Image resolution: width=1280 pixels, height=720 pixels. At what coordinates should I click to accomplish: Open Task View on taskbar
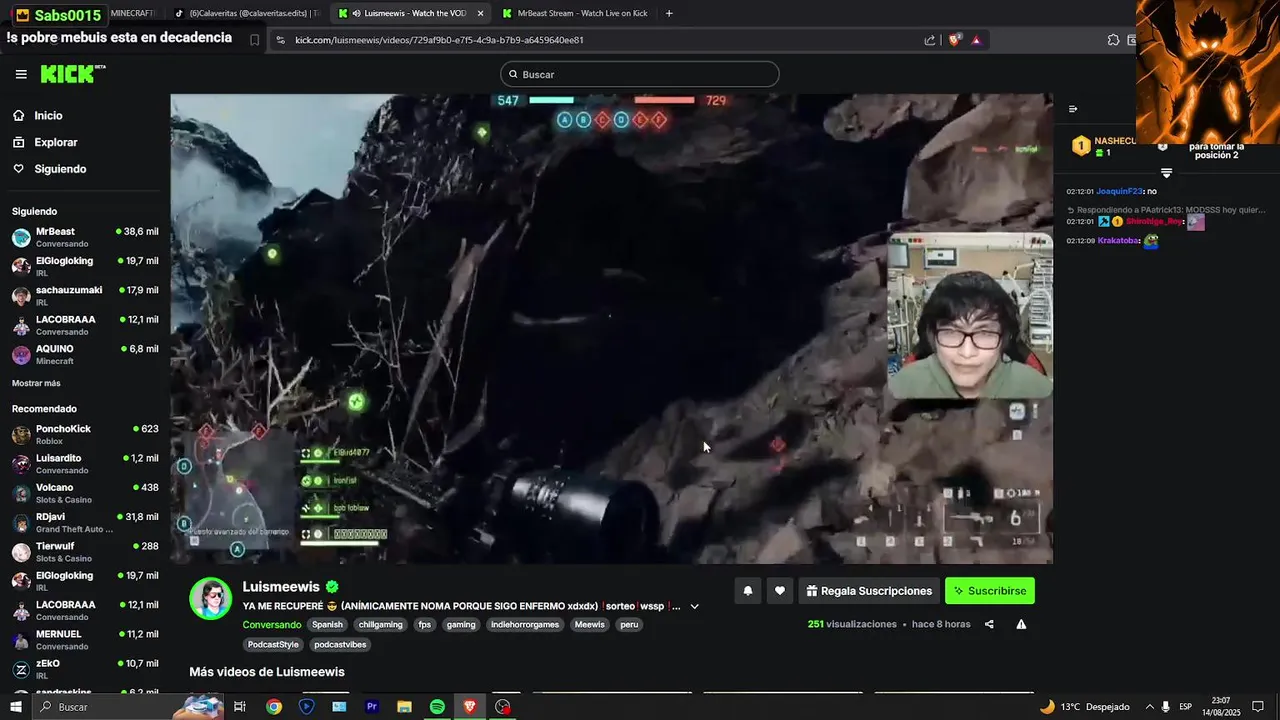[240, 707]
